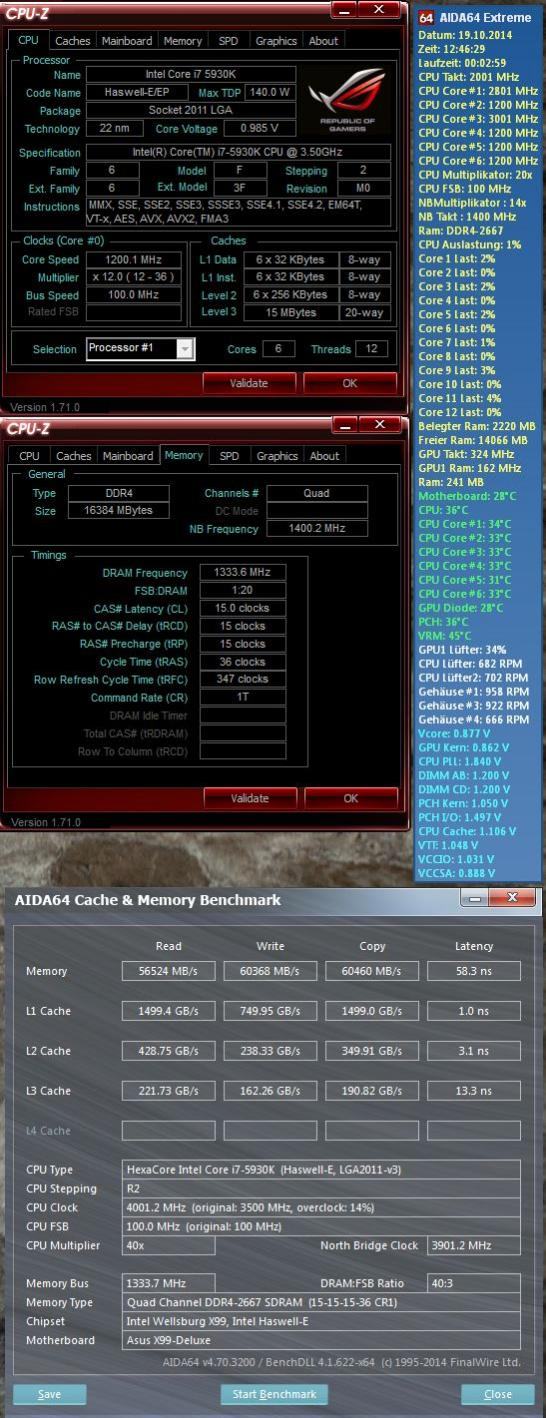
Task: Click DRAM:FSB Ratio value 40:3
Action: [473, 1283]
